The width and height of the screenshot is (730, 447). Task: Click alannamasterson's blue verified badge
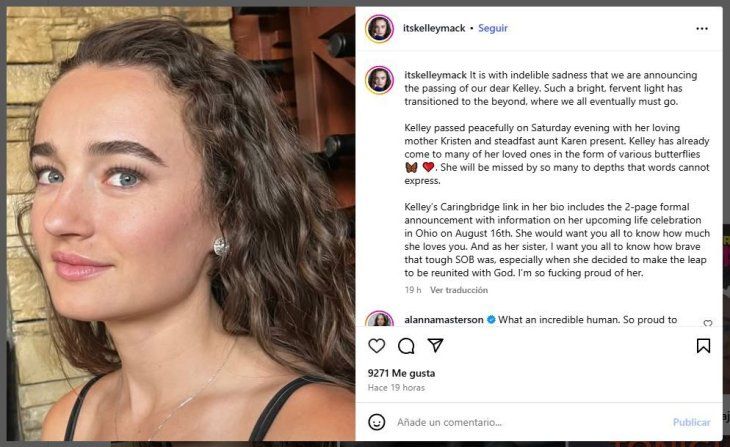(x=491, y=321)
